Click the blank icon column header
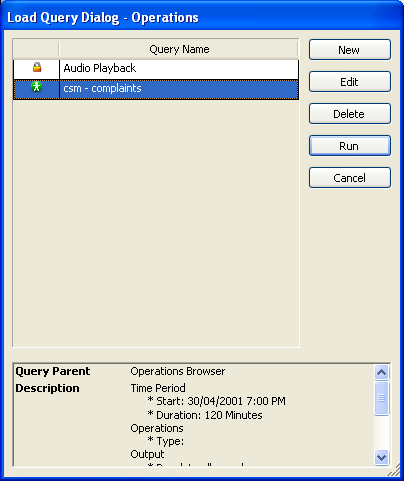The width and height of the screenshot is (404, 481). coord(36,49)
